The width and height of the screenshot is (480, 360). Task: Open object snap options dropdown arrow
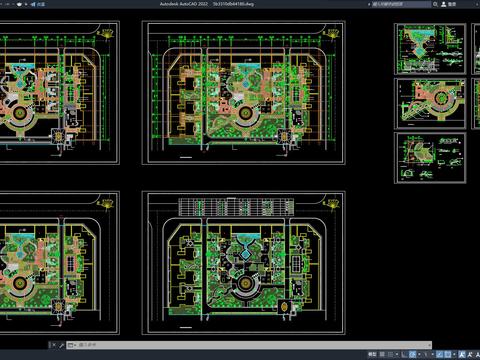point(454,354)
